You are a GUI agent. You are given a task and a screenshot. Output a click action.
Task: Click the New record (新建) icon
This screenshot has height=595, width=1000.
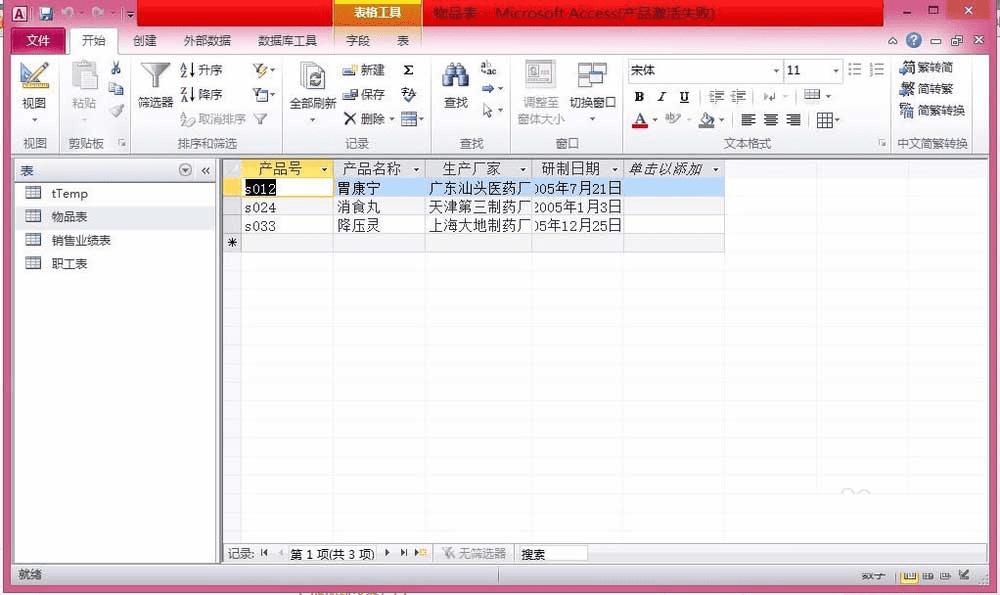[x=364, y=70]
